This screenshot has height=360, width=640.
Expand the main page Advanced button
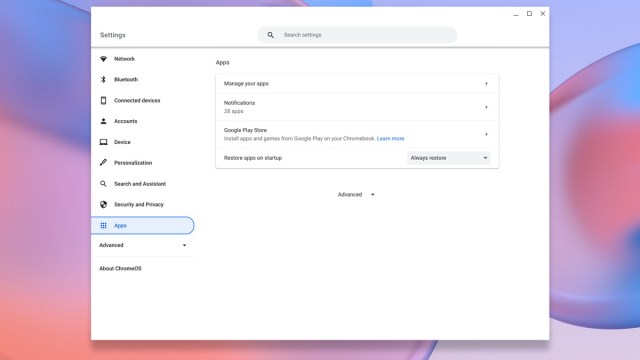356,195
